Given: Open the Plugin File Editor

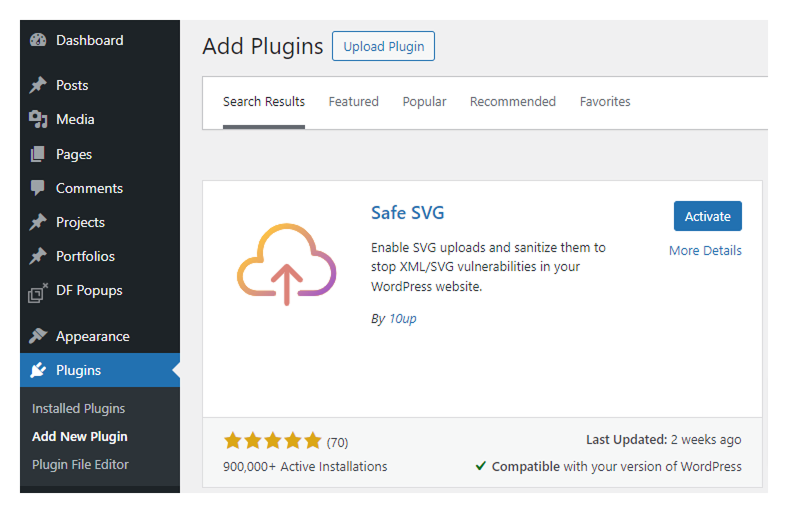Looking at the screenshot, I should pos(80,464).
